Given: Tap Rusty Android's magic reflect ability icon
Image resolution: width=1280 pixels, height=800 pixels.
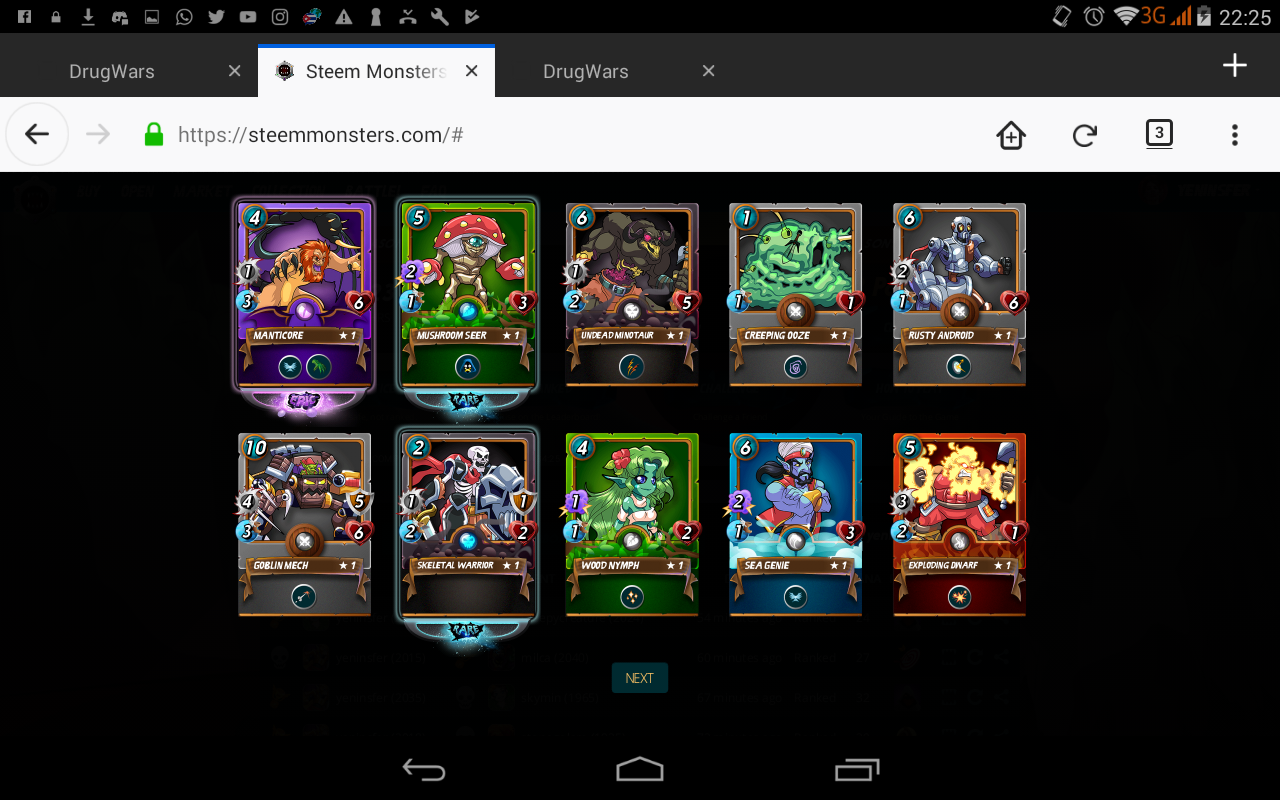Looking at the screenshot, I should click(959, 367).
